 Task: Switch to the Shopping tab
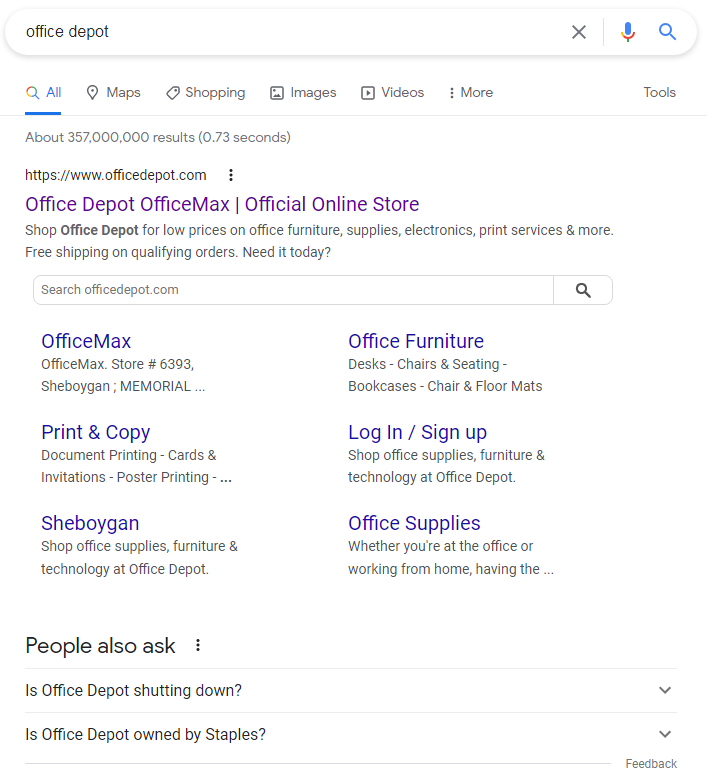[205, 93]
